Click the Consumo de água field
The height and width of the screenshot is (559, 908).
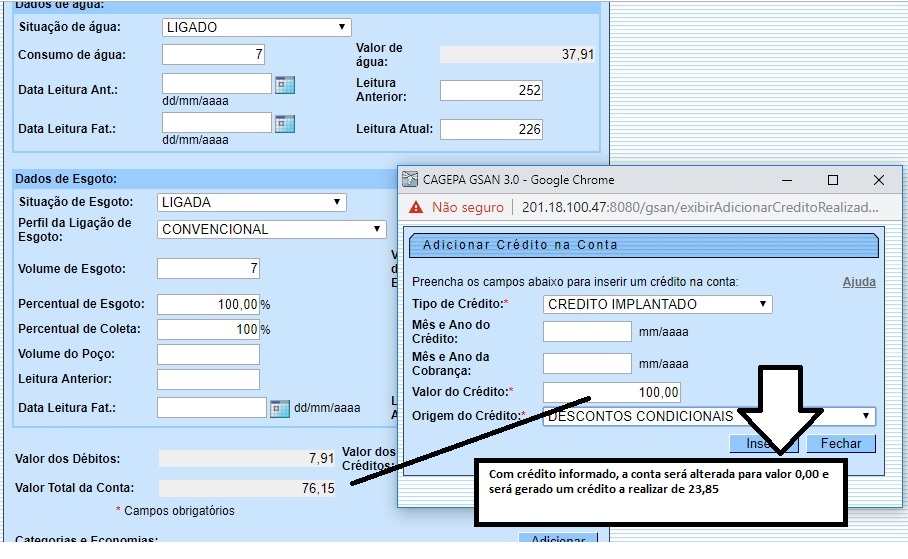(x=214, y=54)
